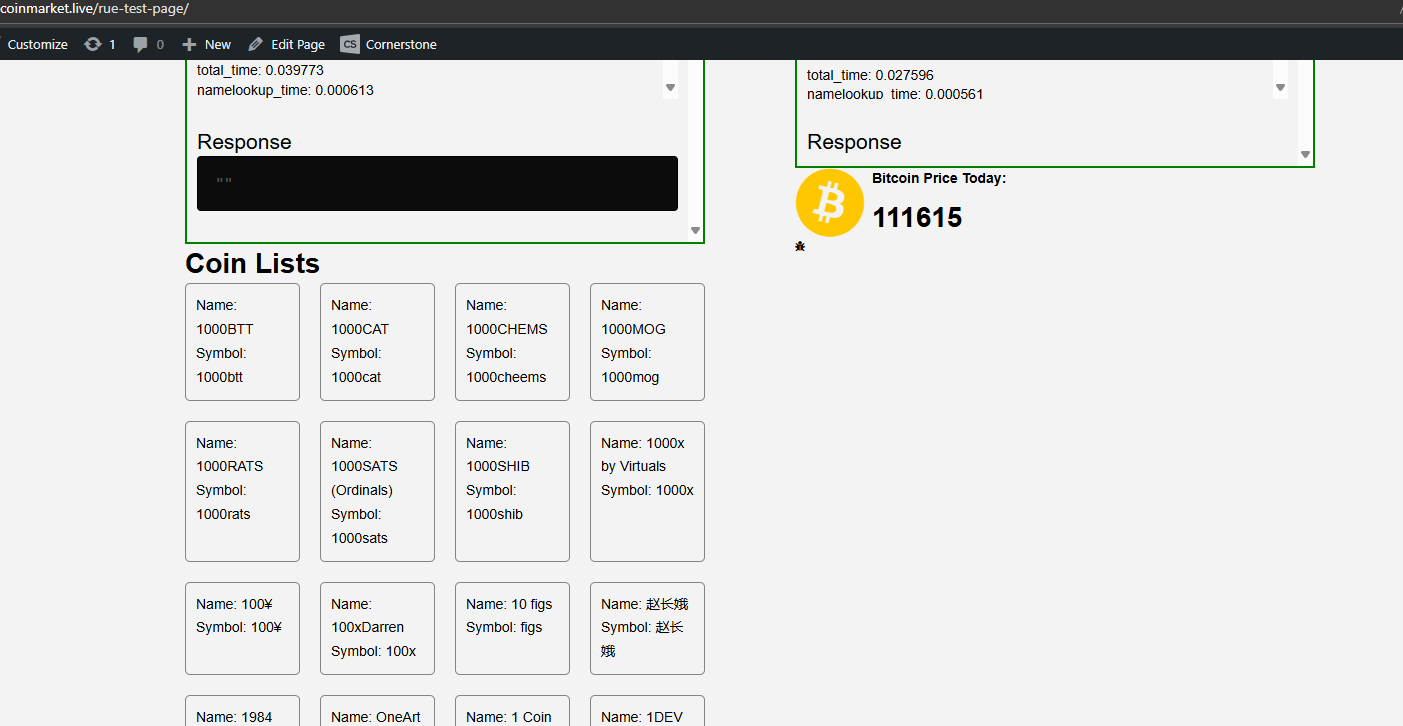The image size is (1403, 726).
Task: Click the black Response code block
Action: [x=437, y=183]
